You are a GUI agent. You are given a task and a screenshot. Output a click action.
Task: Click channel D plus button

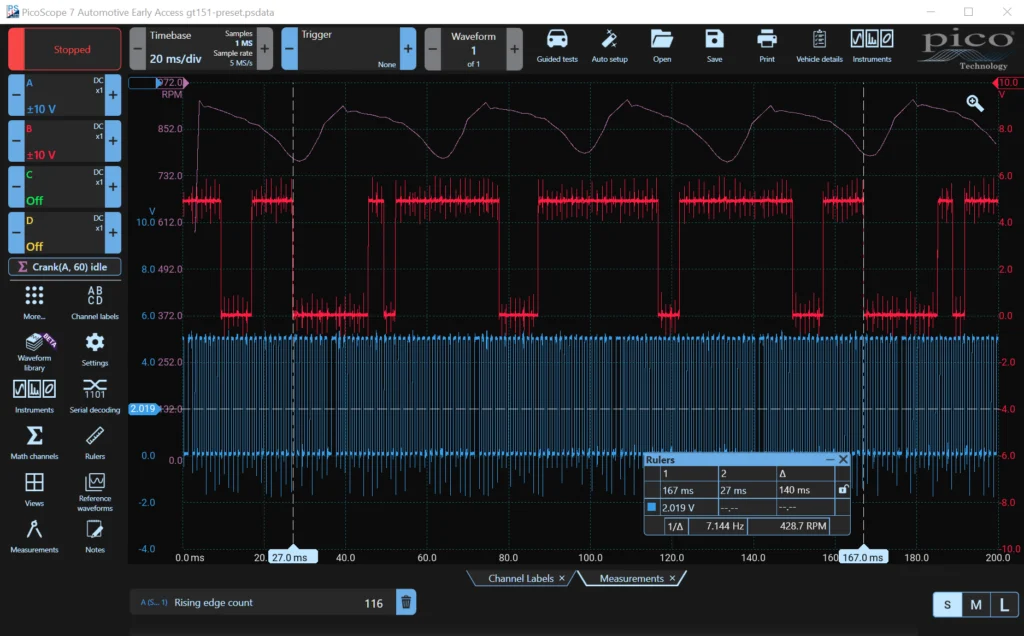tap(113, 232)
